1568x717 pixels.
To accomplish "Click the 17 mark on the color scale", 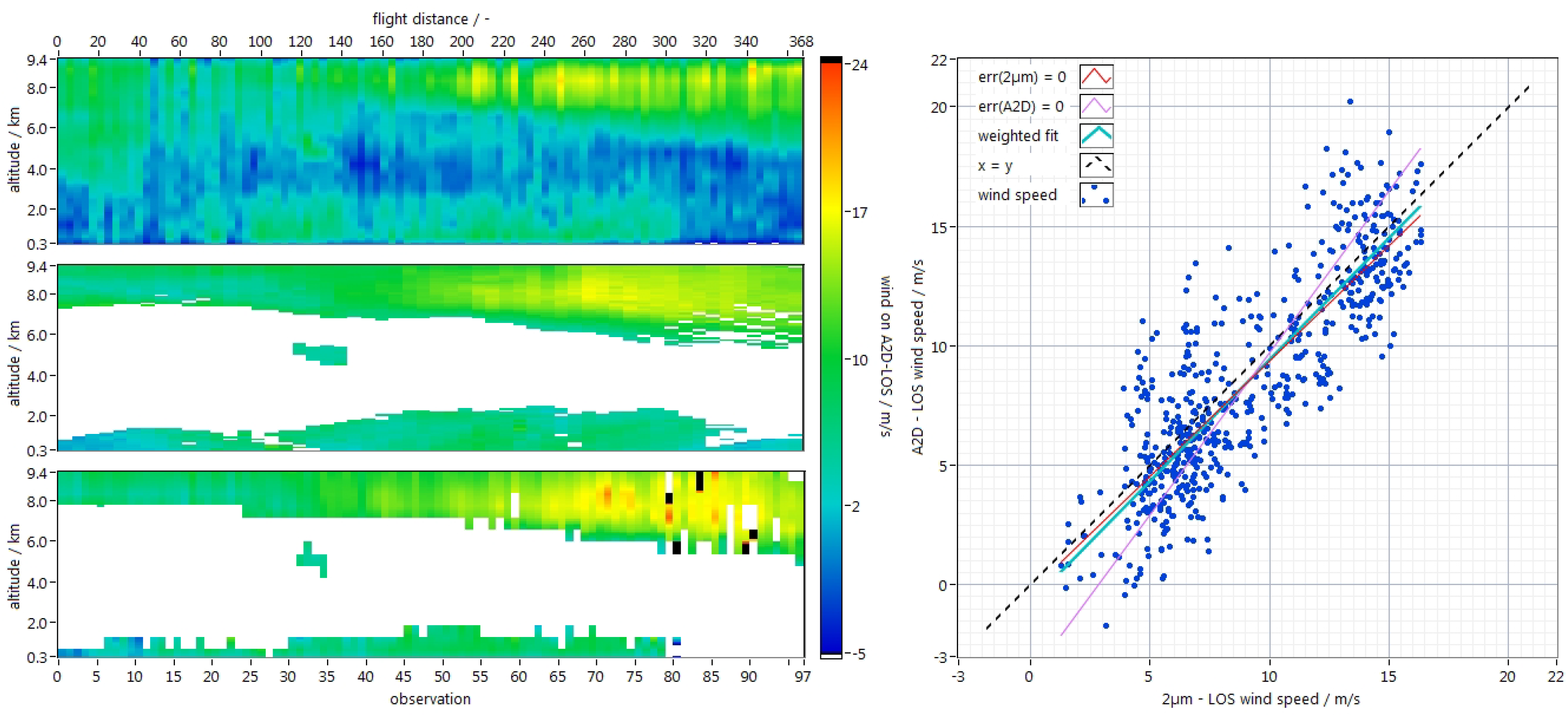I will point(859,213).
